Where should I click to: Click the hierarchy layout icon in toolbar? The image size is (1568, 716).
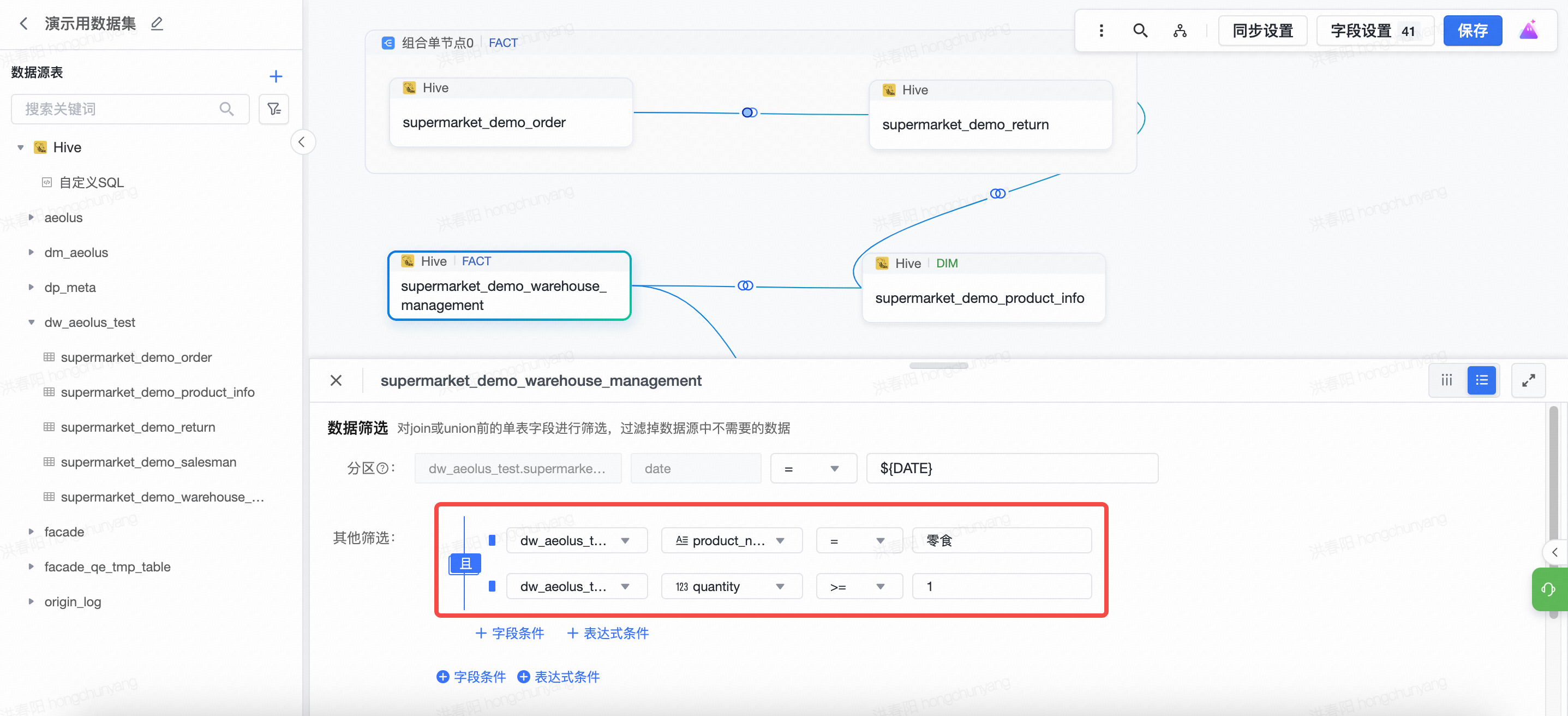(1180, 31)
